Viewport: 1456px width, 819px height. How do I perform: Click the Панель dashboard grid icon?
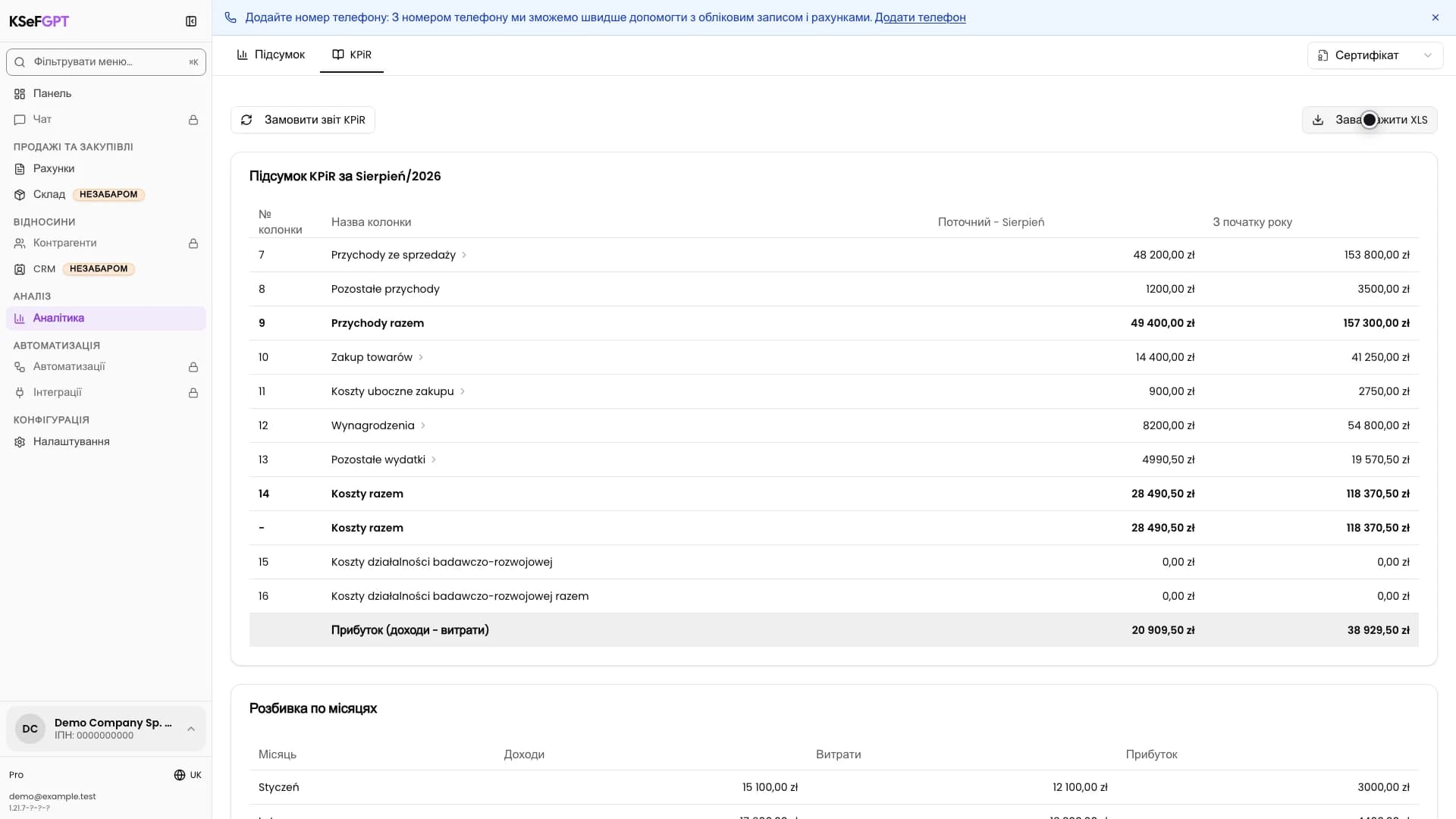tap(20, 94)
